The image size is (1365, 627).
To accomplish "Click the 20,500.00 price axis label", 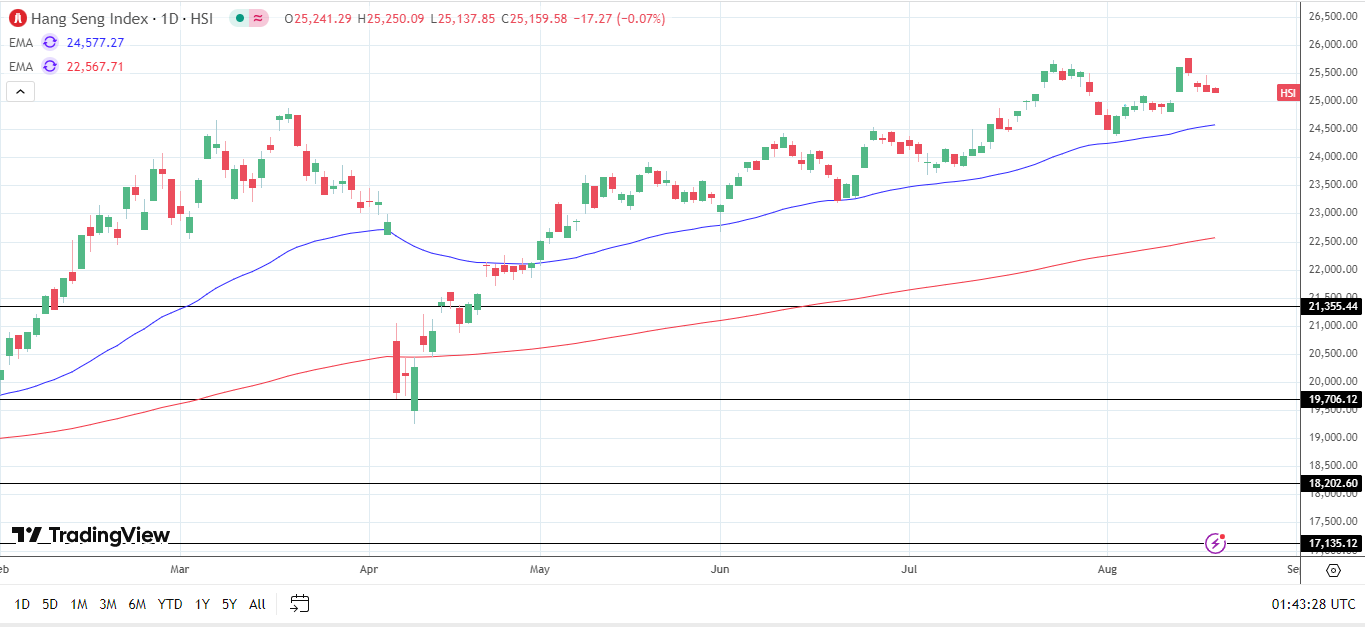I will [x=1333, y=353].
